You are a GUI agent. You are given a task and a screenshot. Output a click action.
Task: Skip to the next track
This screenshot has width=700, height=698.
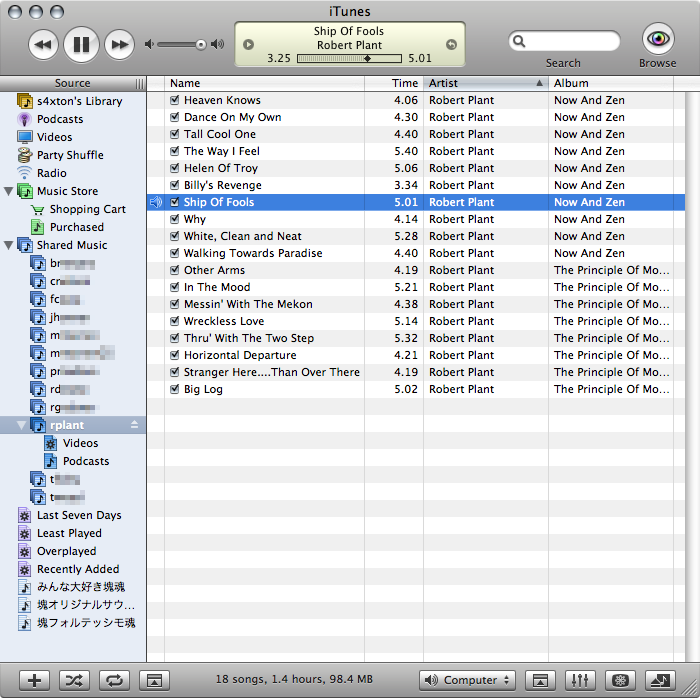click(x=119, y=44)
